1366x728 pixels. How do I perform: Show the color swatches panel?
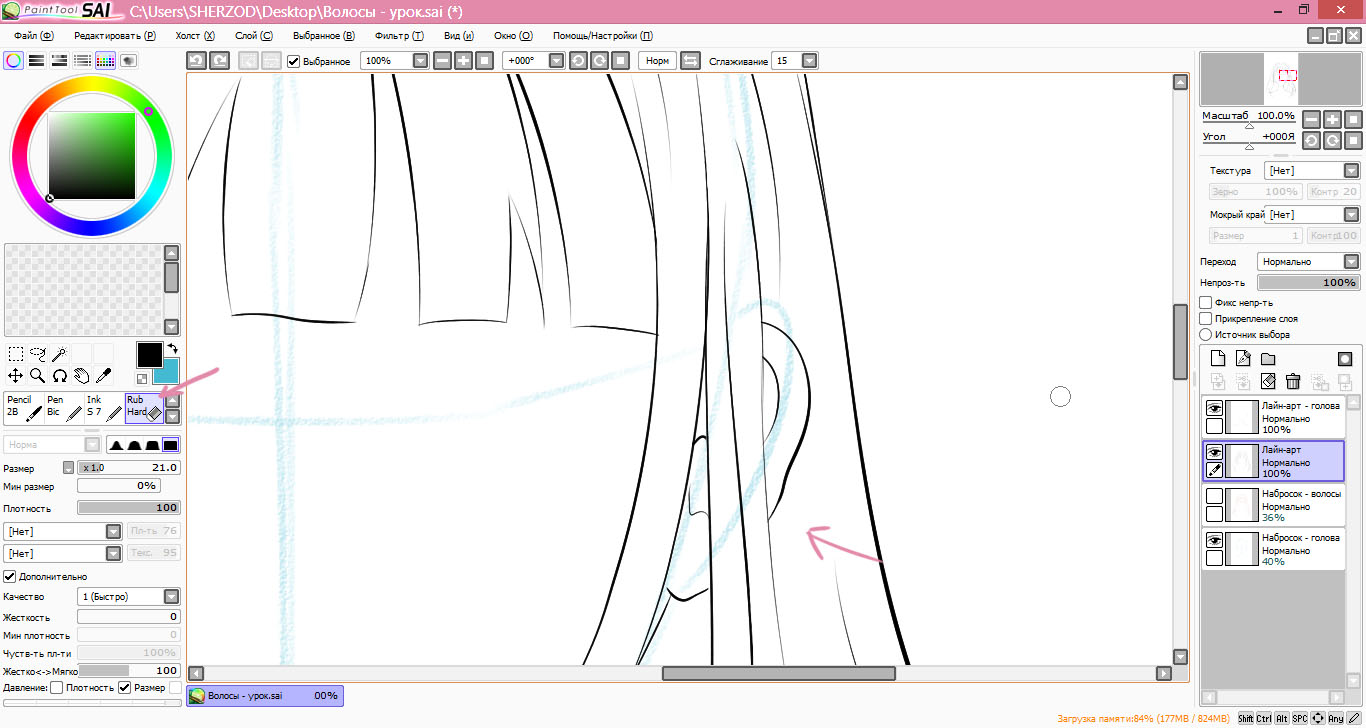(x=106, y=61)
